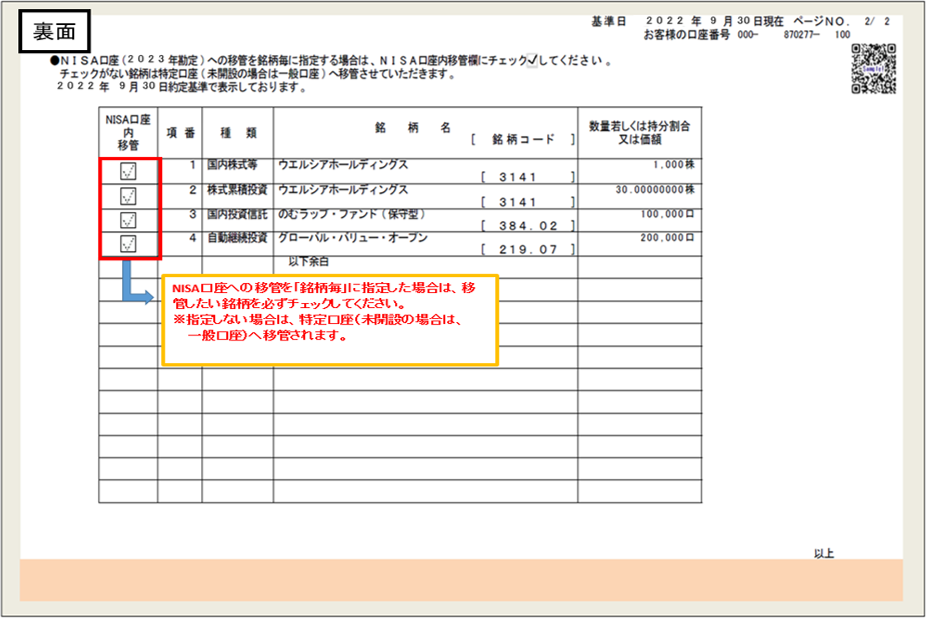
Task: Click the 数量若しくは持分割合 column header
Action: coord(640,132)
